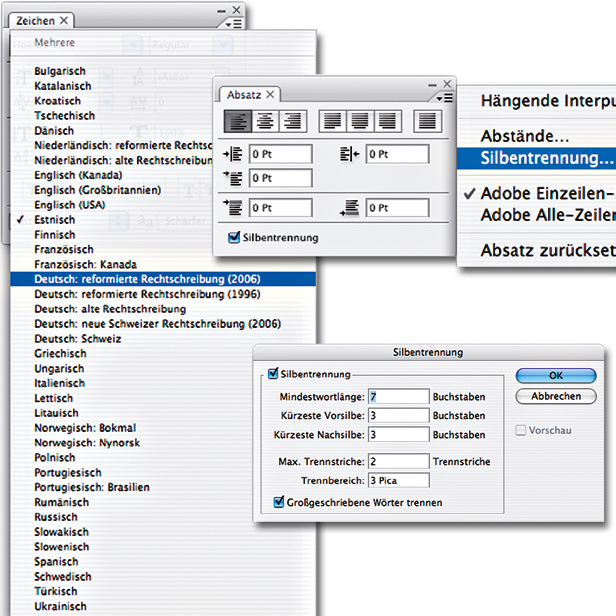Click the Kürzeste Nachsilbe input field

click(x=398, y=434)
